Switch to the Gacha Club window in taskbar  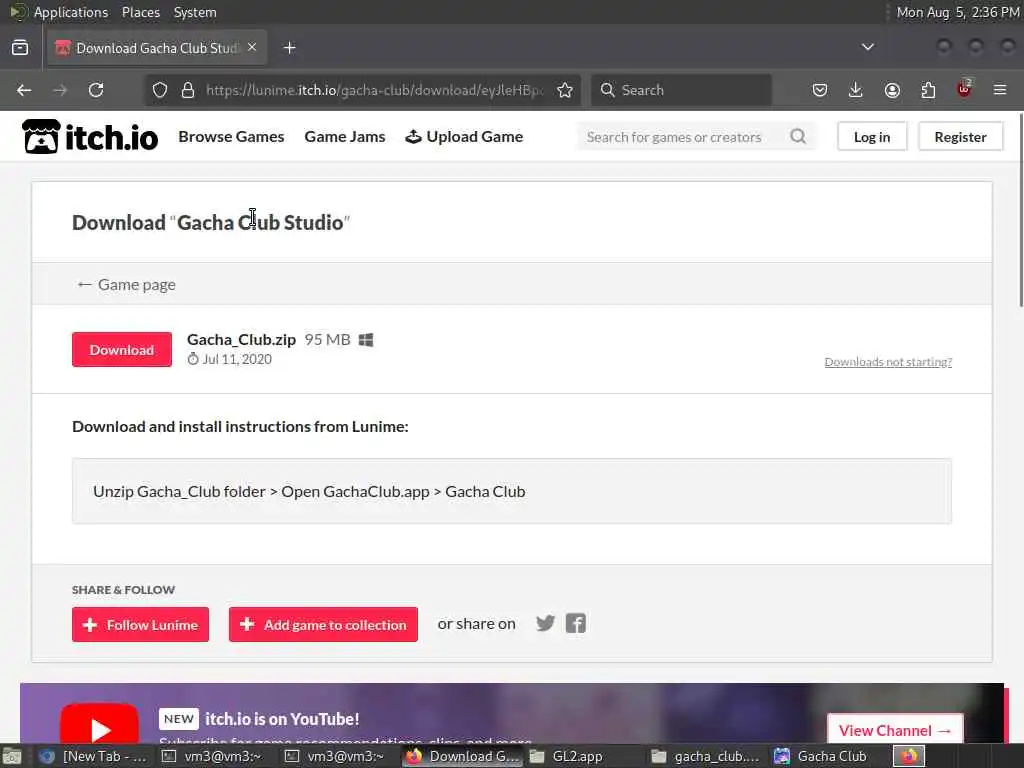(827, 756)
